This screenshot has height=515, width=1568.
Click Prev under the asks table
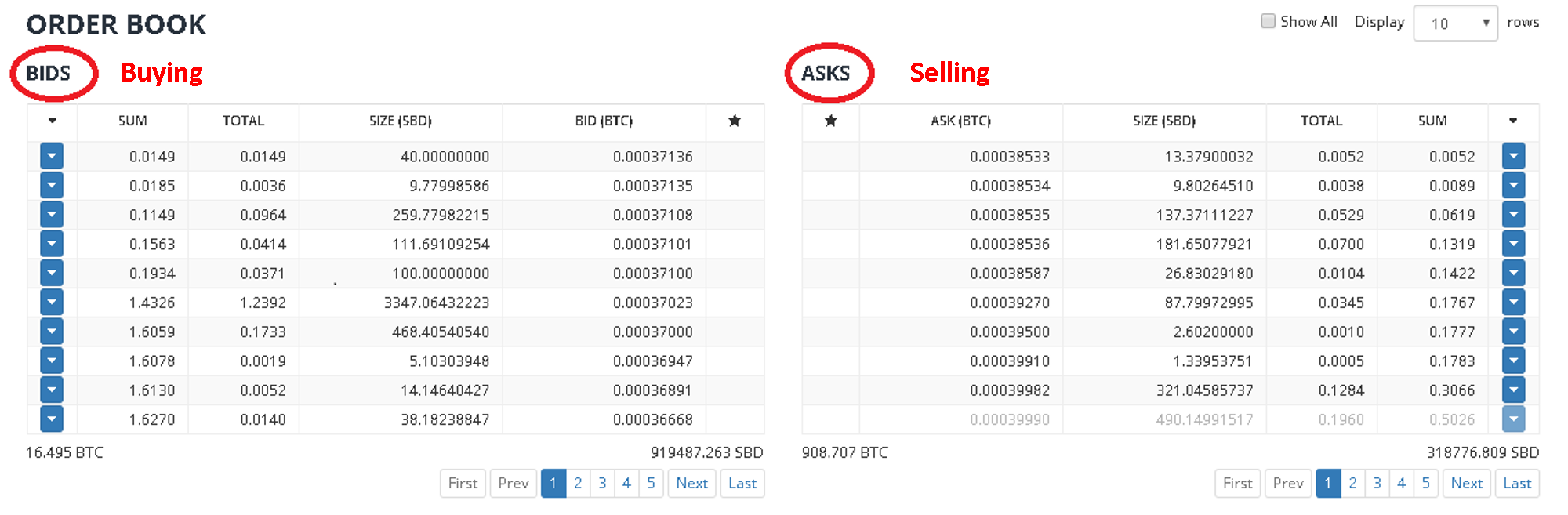1287,483
